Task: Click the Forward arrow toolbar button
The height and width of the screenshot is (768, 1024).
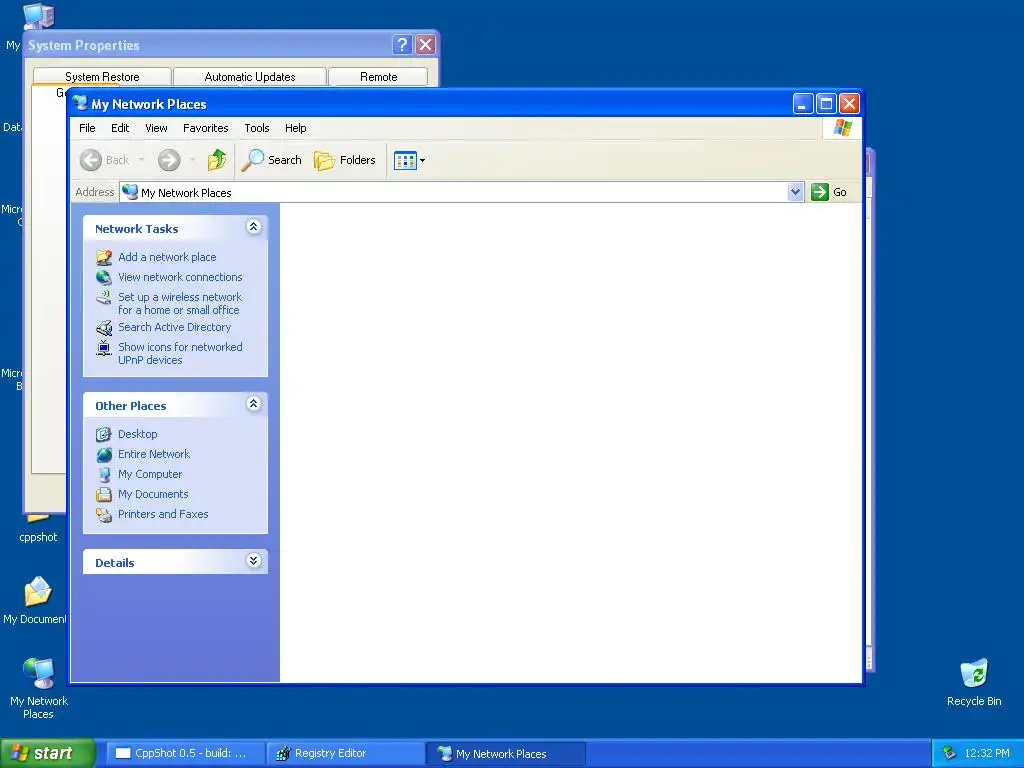Action: [x=169, y=160]
